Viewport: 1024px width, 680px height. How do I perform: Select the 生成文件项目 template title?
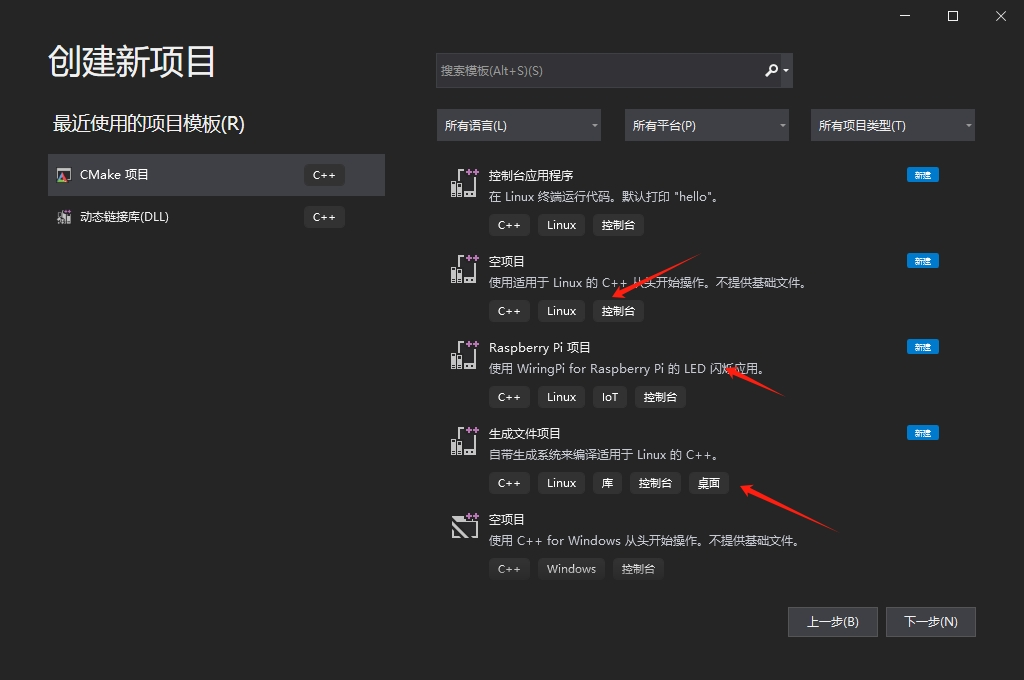point(524,434)
